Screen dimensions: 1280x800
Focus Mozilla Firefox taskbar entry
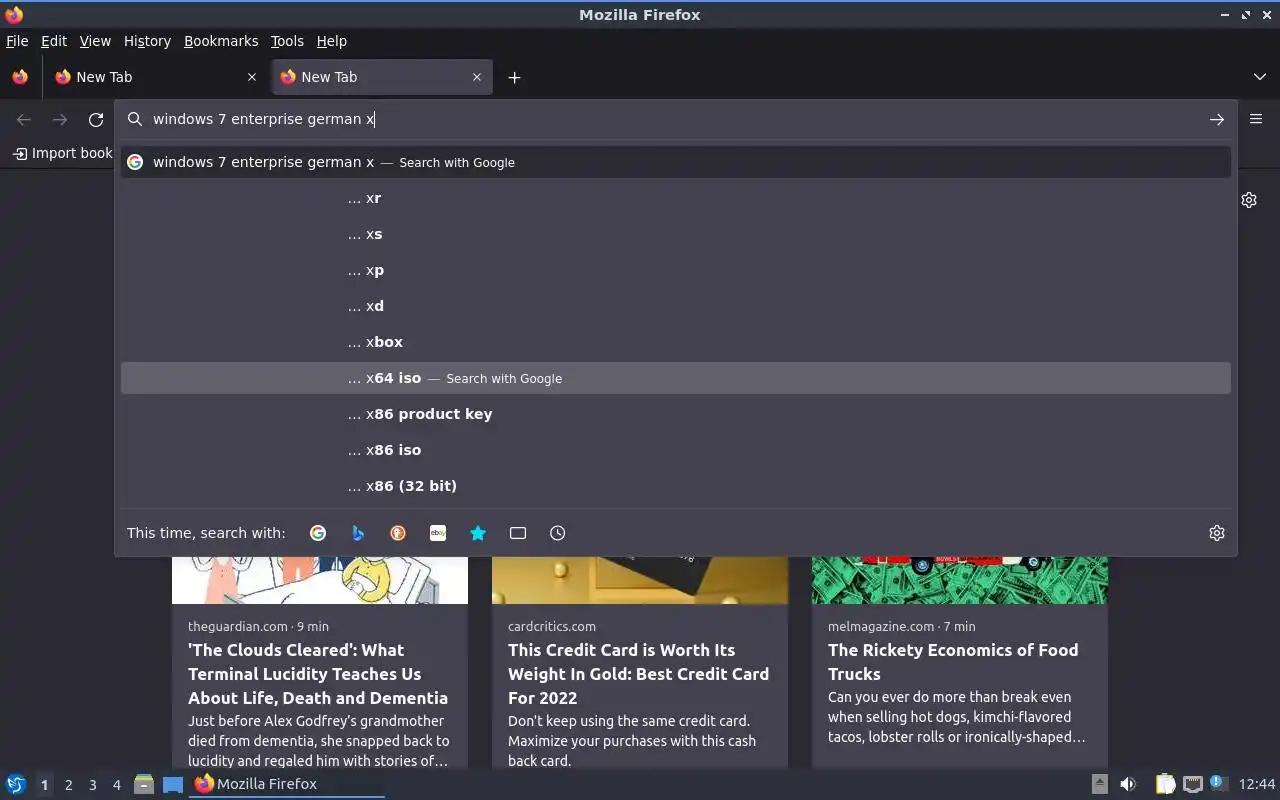tap(287, 784)
